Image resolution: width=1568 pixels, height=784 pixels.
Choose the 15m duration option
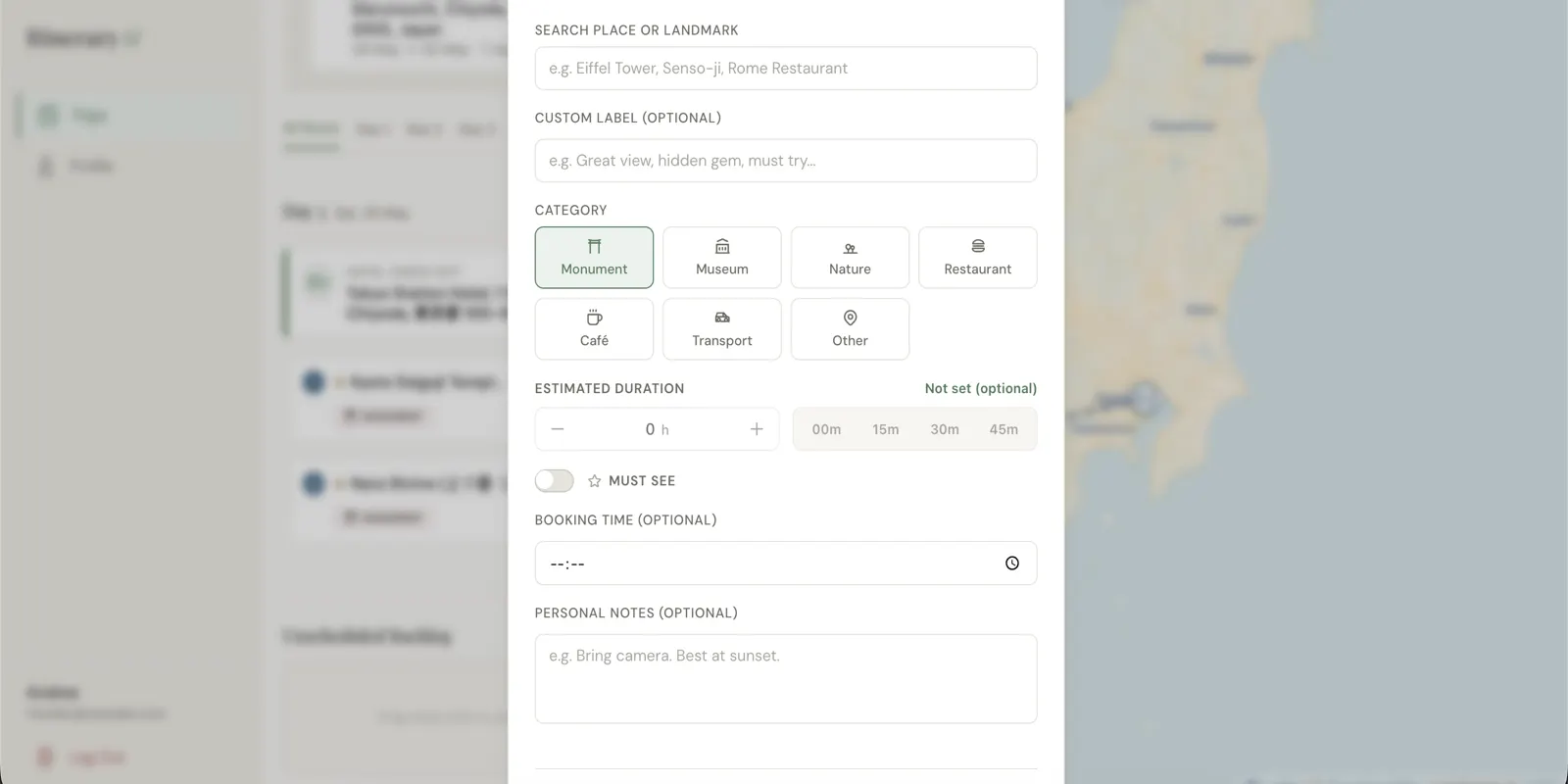pyautogui.click(x=886, y=429)
